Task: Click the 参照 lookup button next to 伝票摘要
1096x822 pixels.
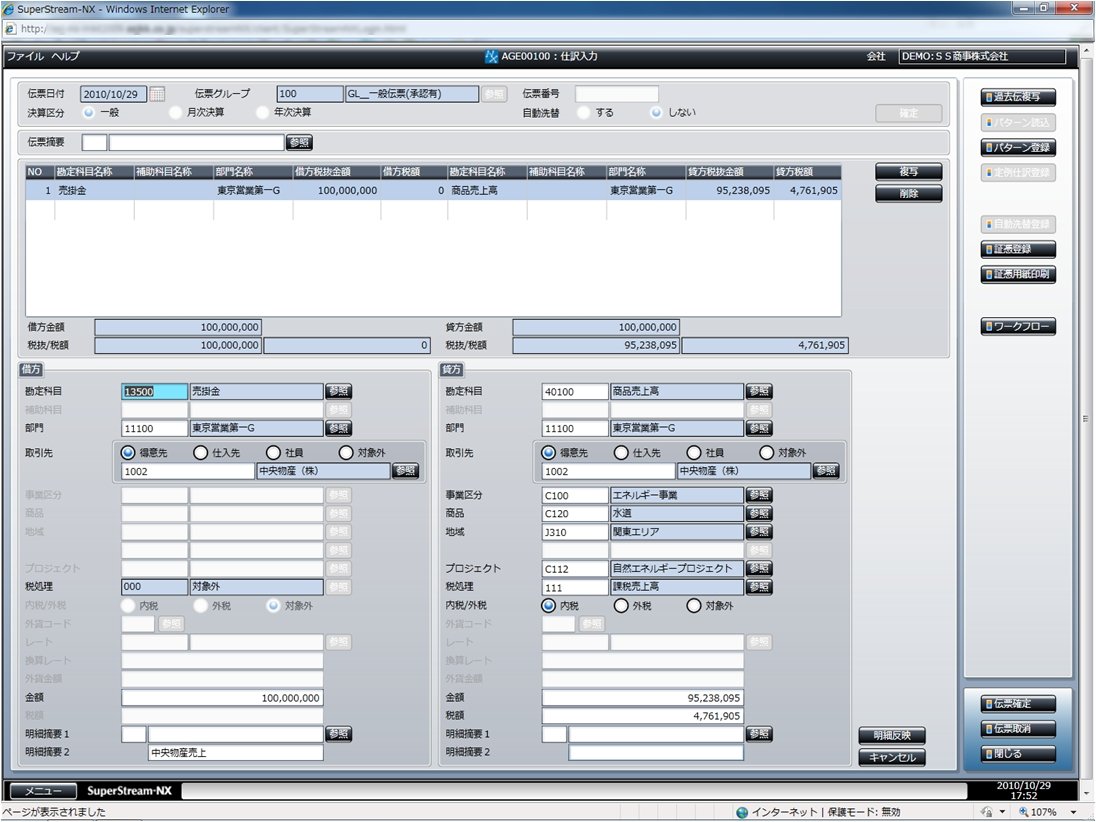Action: tap(299, 143)
